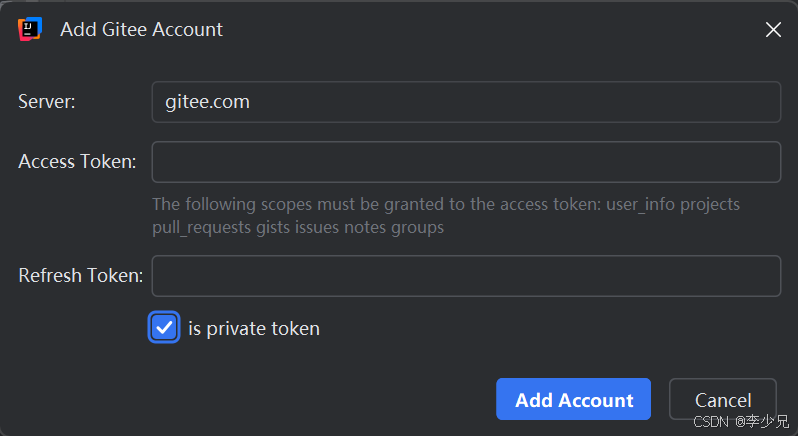Cancel adding the Gitee account
The image size is (798, 436).
722,399
